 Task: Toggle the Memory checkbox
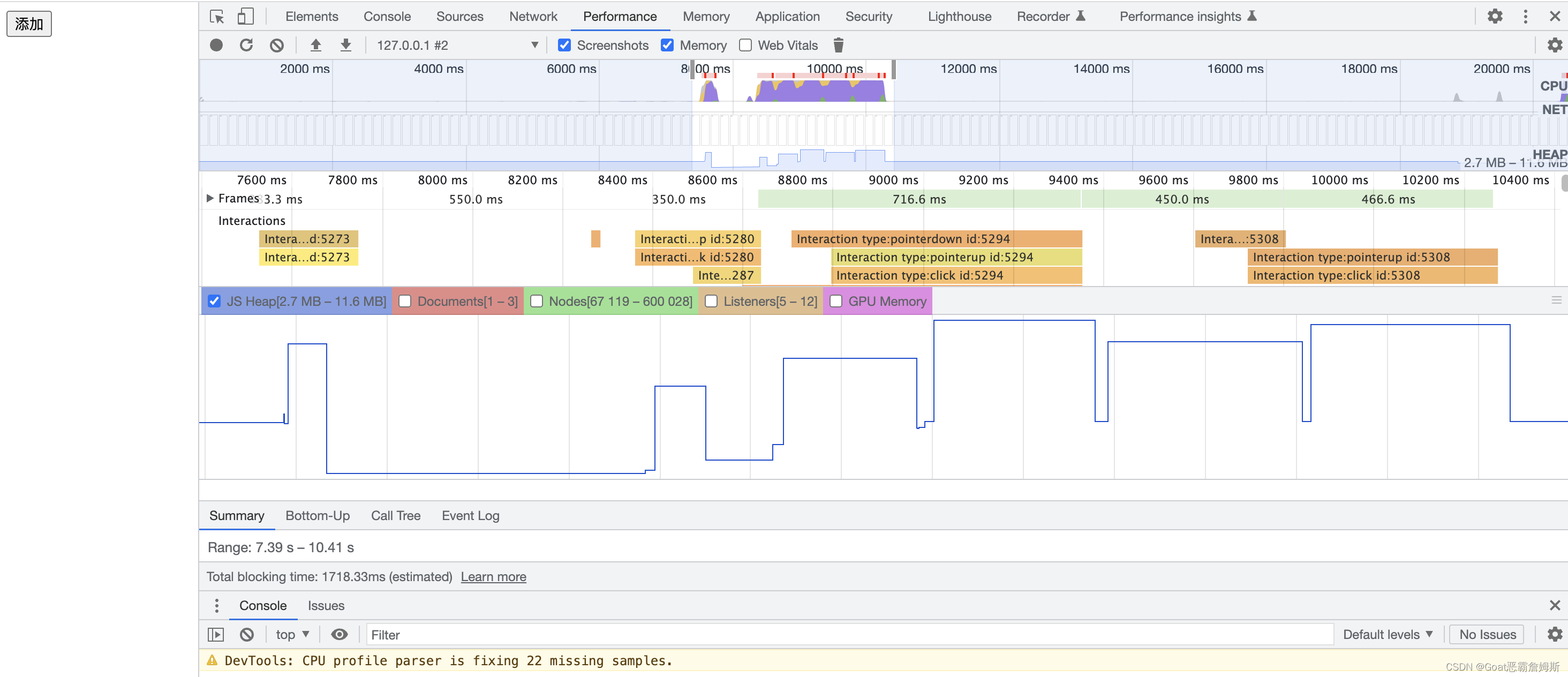coord(667,45)
